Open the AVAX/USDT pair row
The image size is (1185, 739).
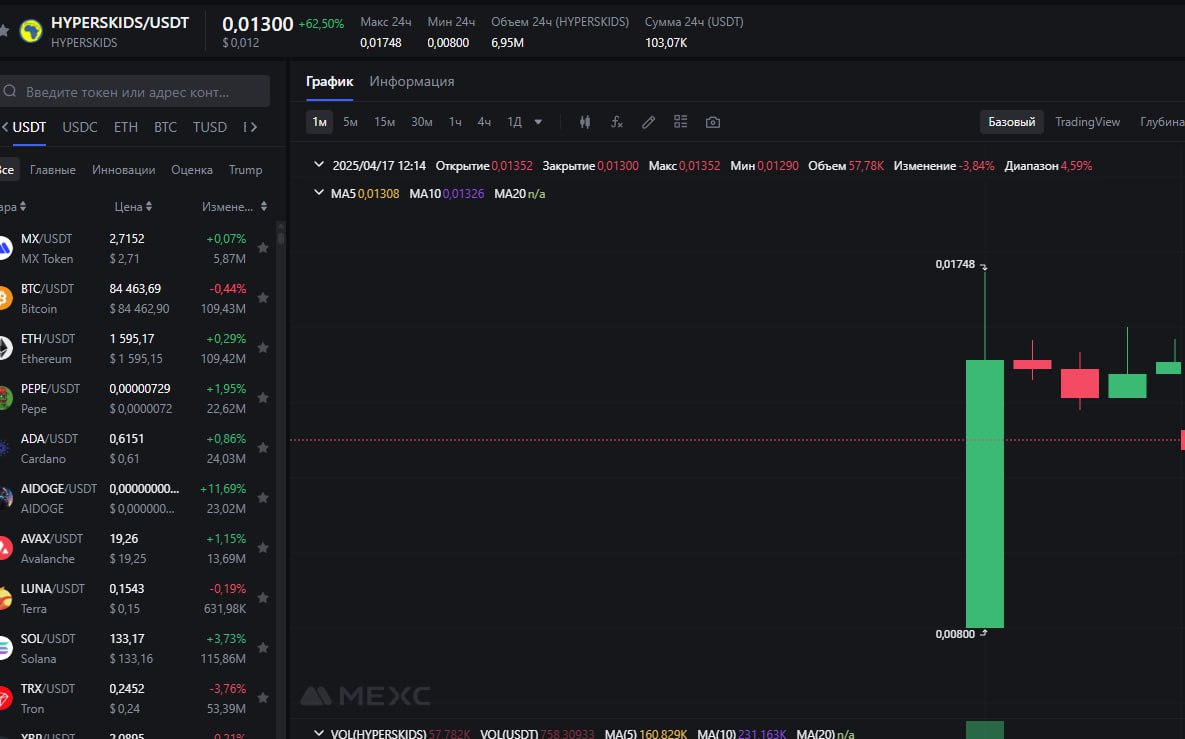click(135, 549)
